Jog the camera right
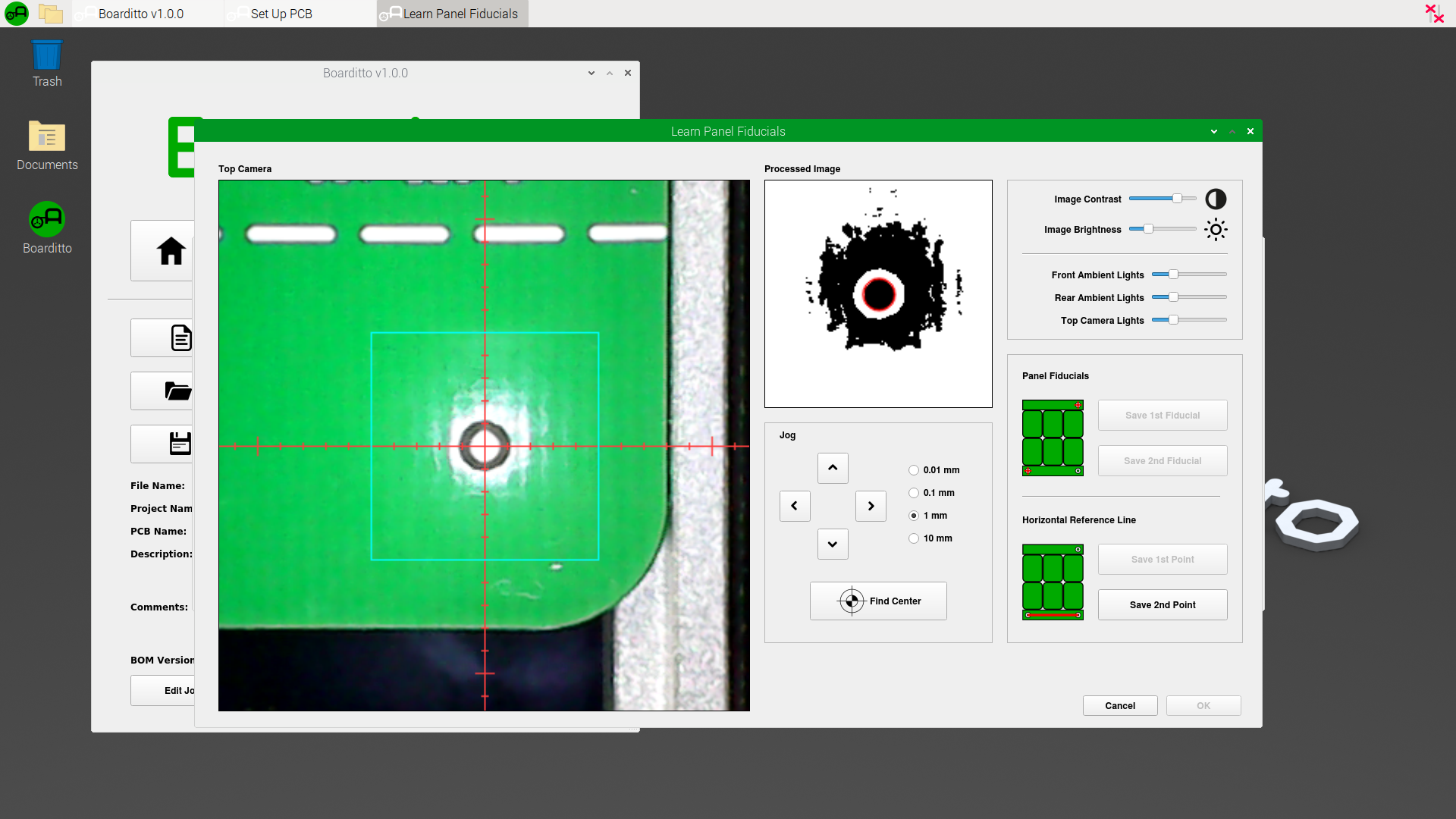The image size is (1456, 819). pos(871,506)
